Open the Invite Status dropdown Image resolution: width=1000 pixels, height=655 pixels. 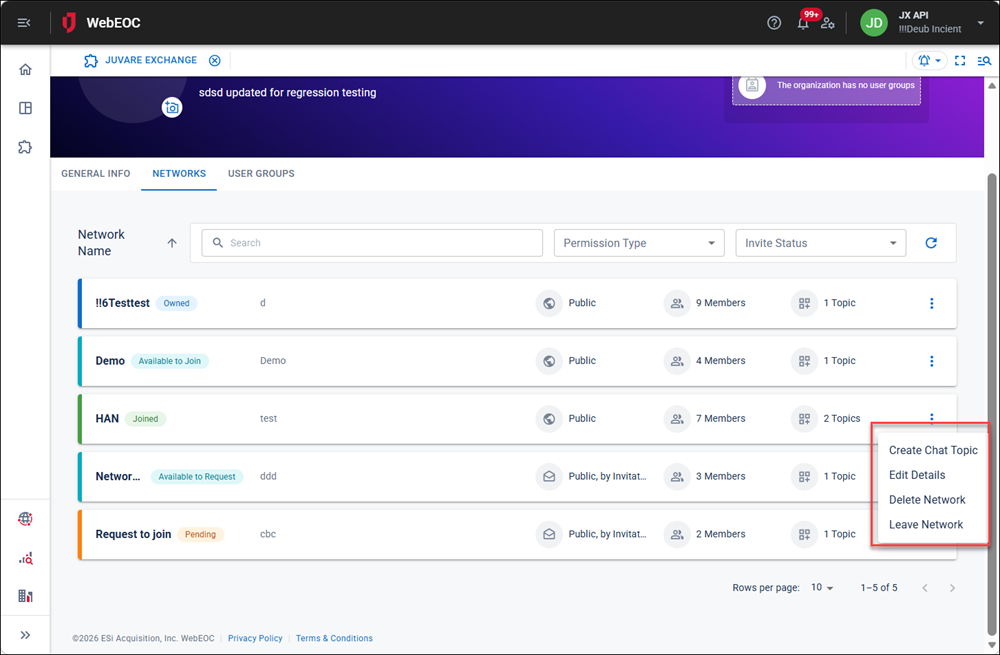(821, 243)
